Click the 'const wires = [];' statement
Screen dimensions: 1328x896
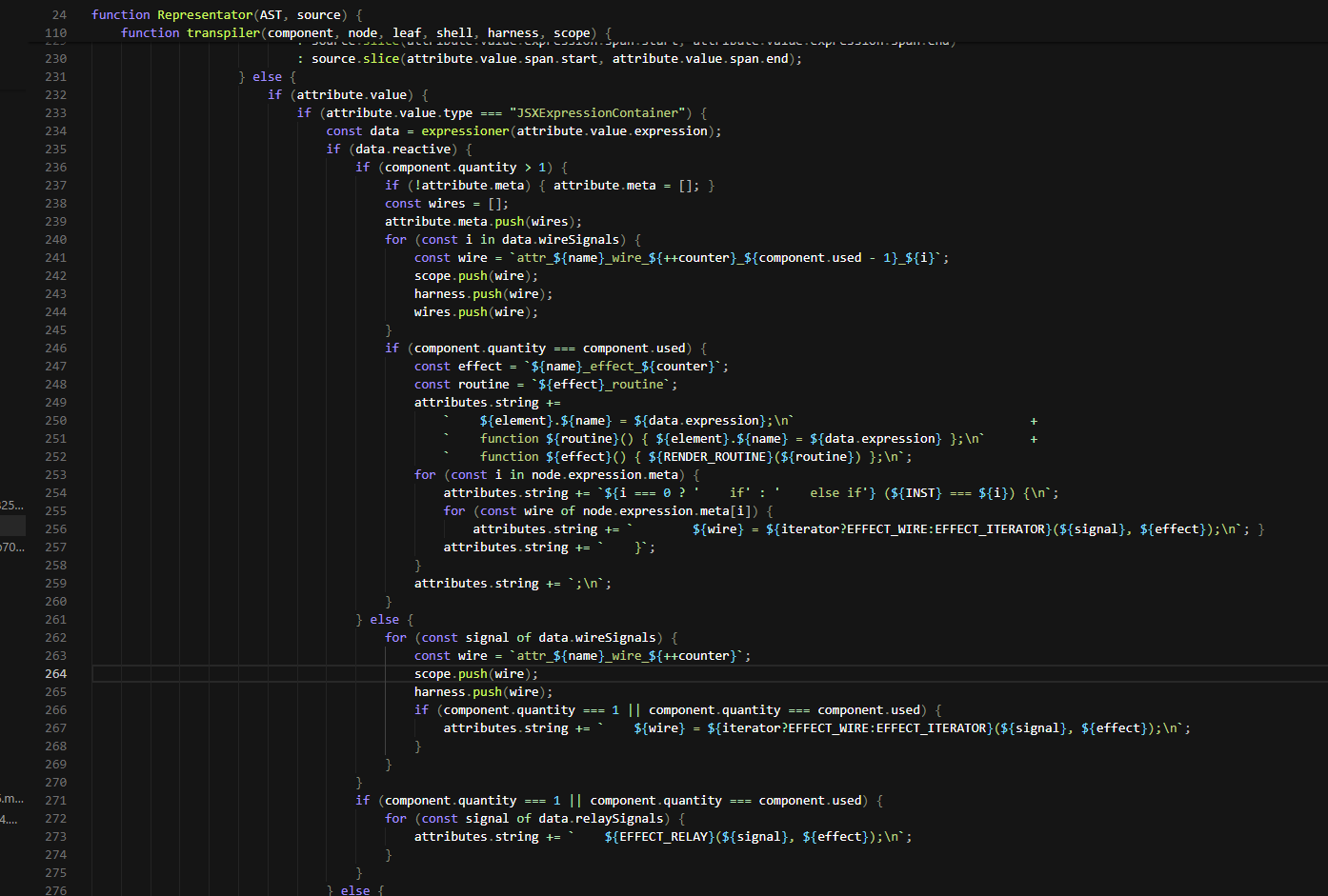click(447, 203)
